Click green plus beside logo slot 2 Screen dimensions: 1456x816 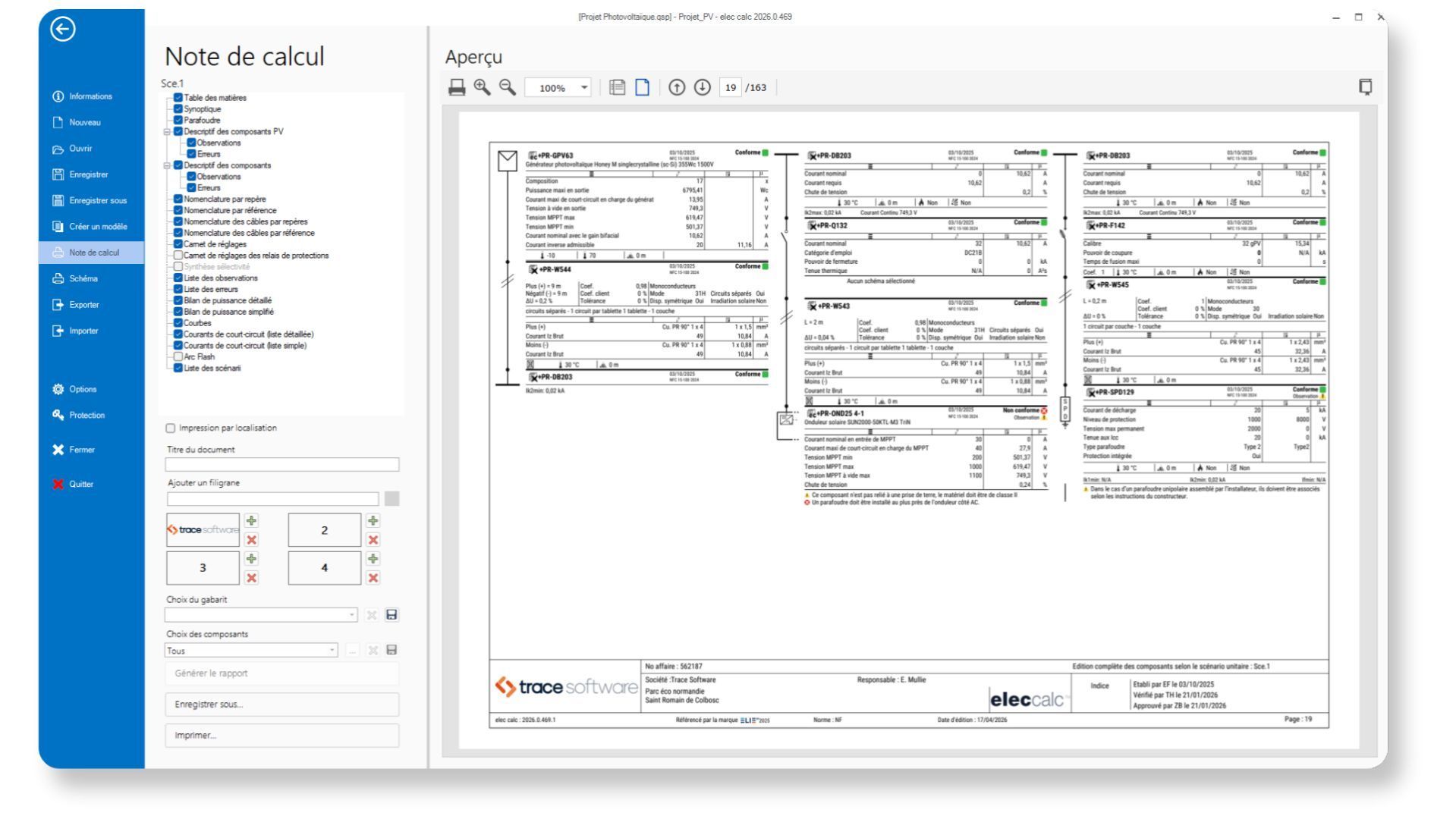(x=373, y=521)
